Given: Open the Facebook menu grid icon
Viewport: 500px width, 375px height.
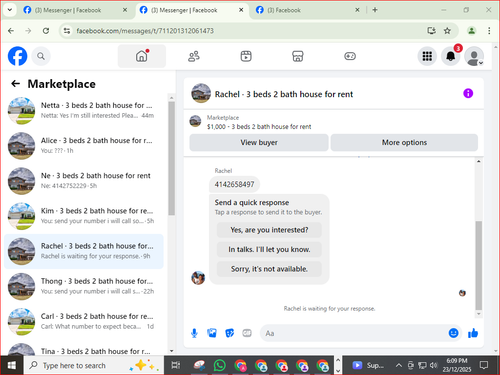Looking at the screenshot, I should tap(427, 56).
